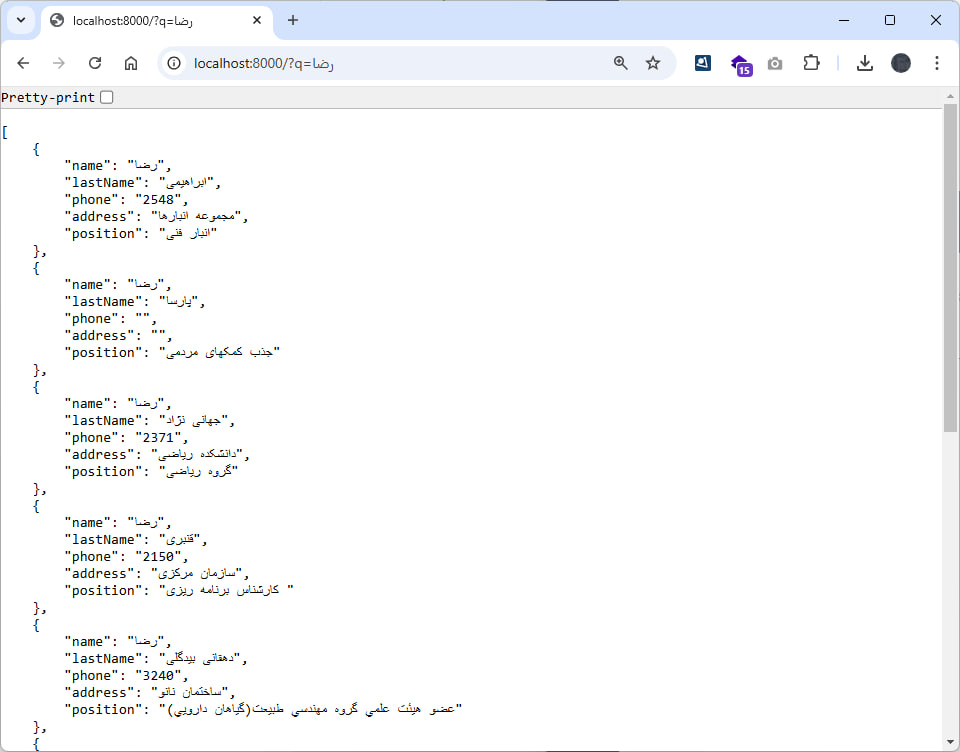Click the phone value "2548"

(x=158, y=200)
